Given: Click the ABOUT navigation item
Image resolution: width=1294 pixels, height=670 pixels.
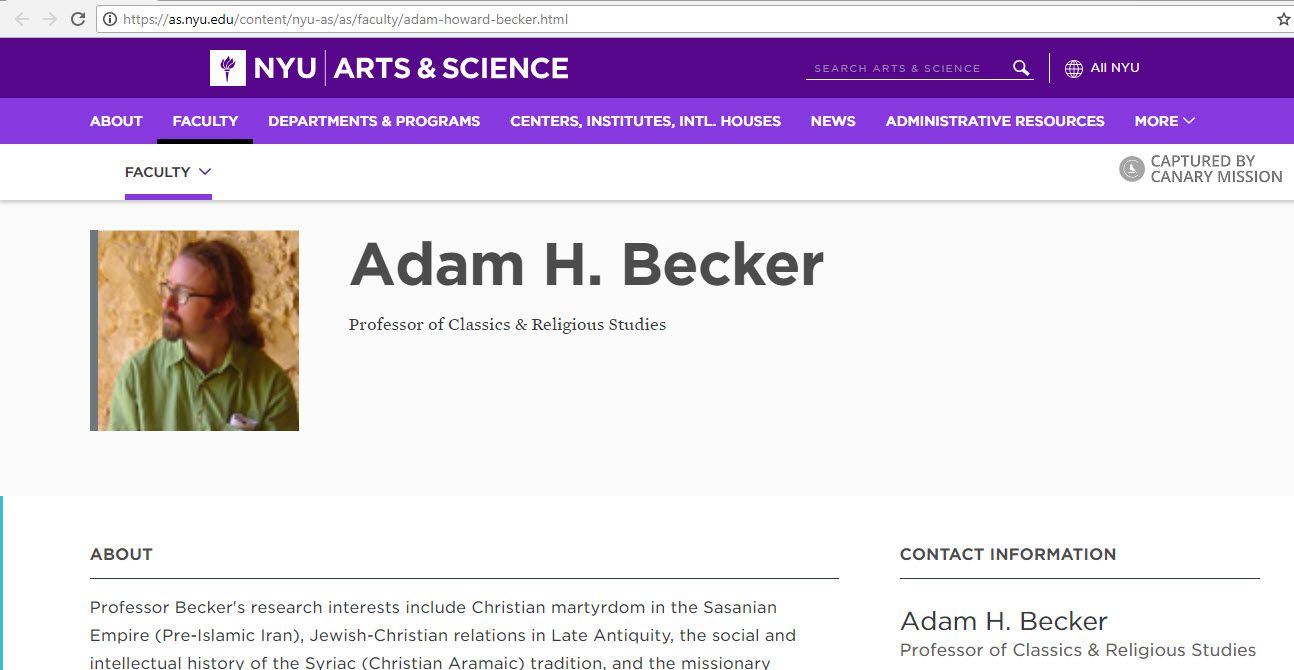Looking at the screenshot, I should [115, 121].
